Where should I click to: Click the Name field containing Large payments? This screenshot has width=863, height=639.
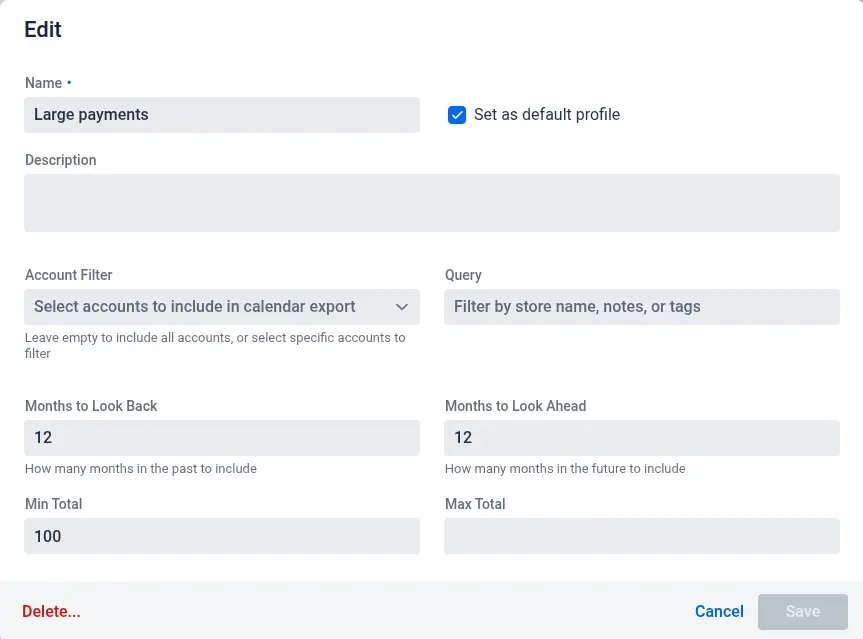tap(221, 115)
